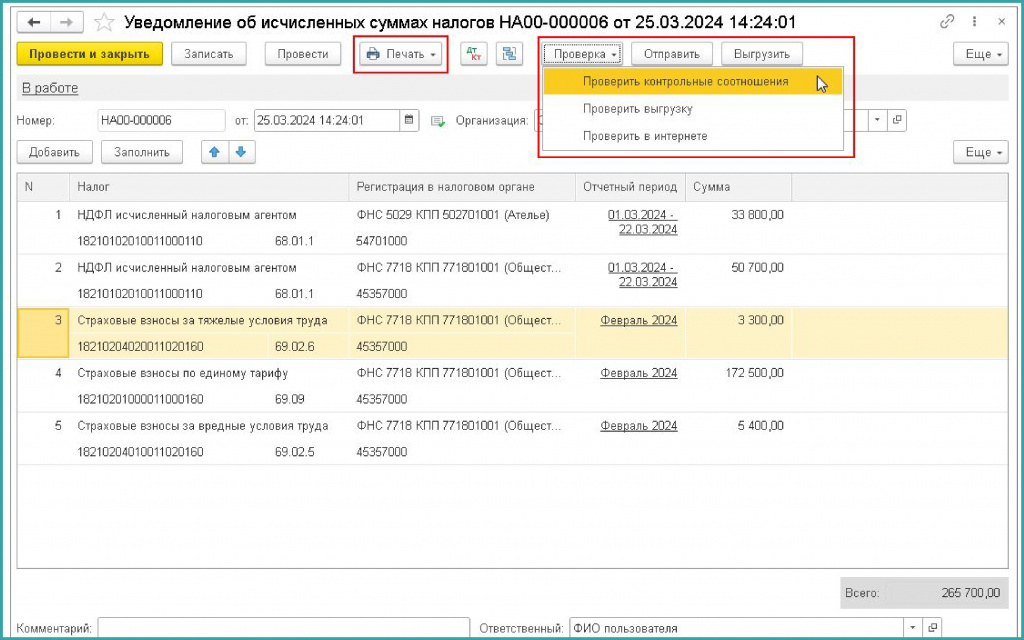Open period link for row 1 НДФЛ
The image size is (1024, 640).
(642, 222)
